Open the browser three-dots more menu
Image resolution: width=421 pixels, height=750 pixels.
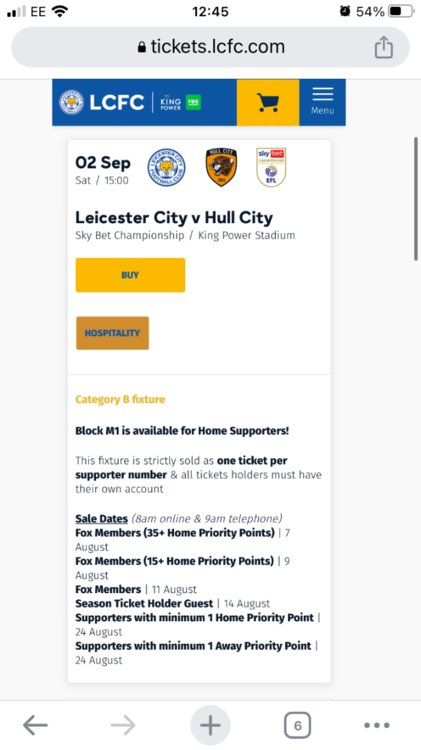377,726
